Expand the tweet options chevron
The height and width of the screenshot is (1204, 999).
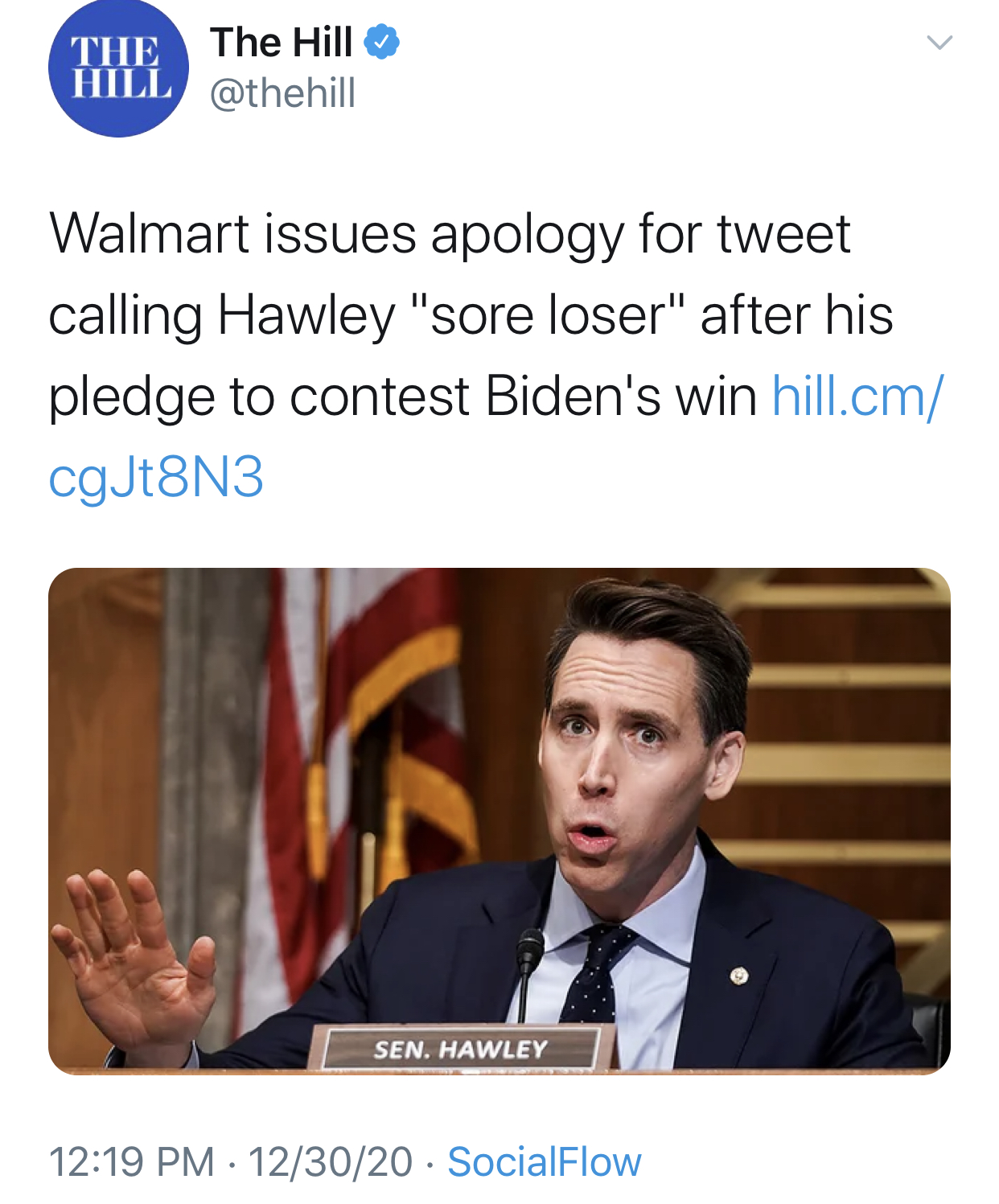[x=939, y=43]
